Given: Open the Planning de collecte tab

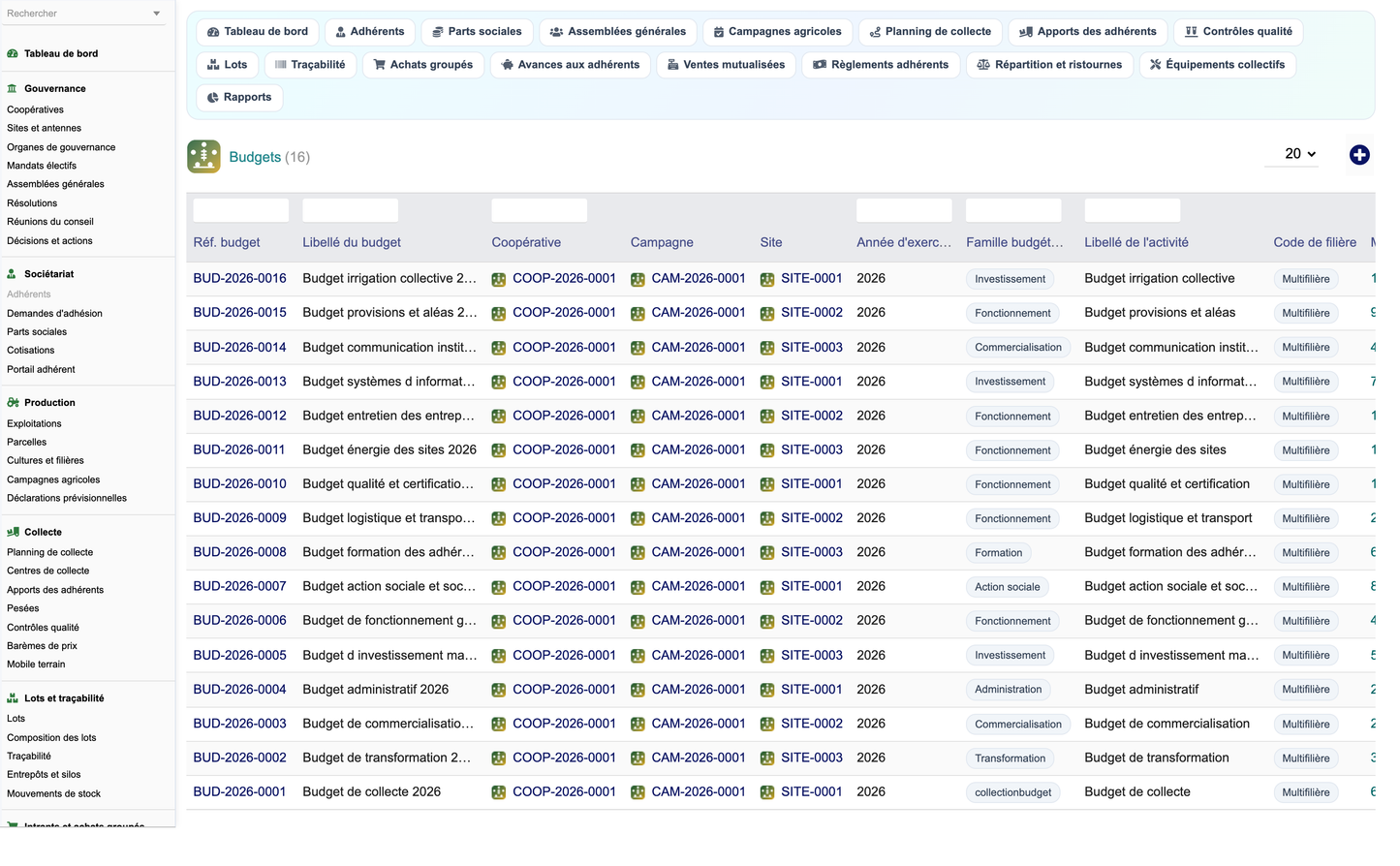Looking at the screenshot, I should pyautogui.click(x=930, y=32).
